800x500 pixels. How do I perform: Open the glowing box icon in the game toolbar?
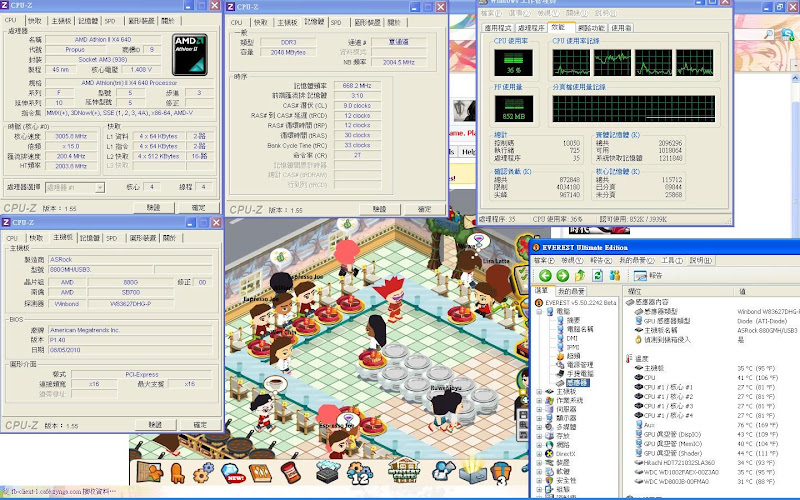(x=473, y=470)
